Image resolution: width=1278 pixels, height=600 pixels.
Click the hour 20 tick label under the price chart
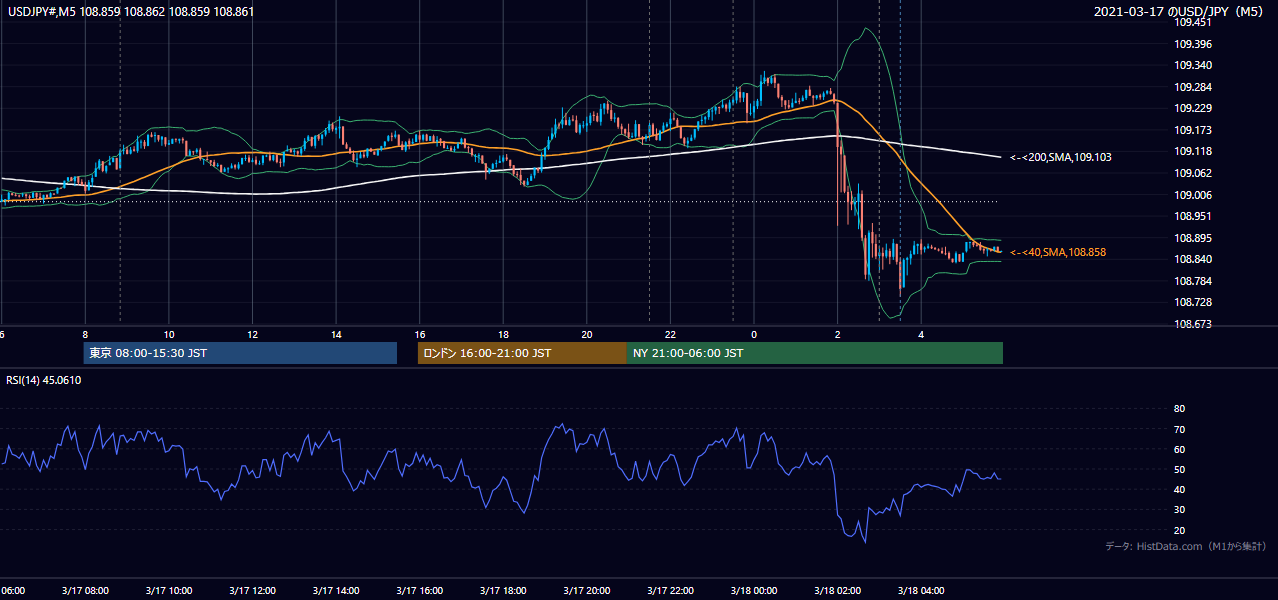pyautogui.click(x=587, y=335)
